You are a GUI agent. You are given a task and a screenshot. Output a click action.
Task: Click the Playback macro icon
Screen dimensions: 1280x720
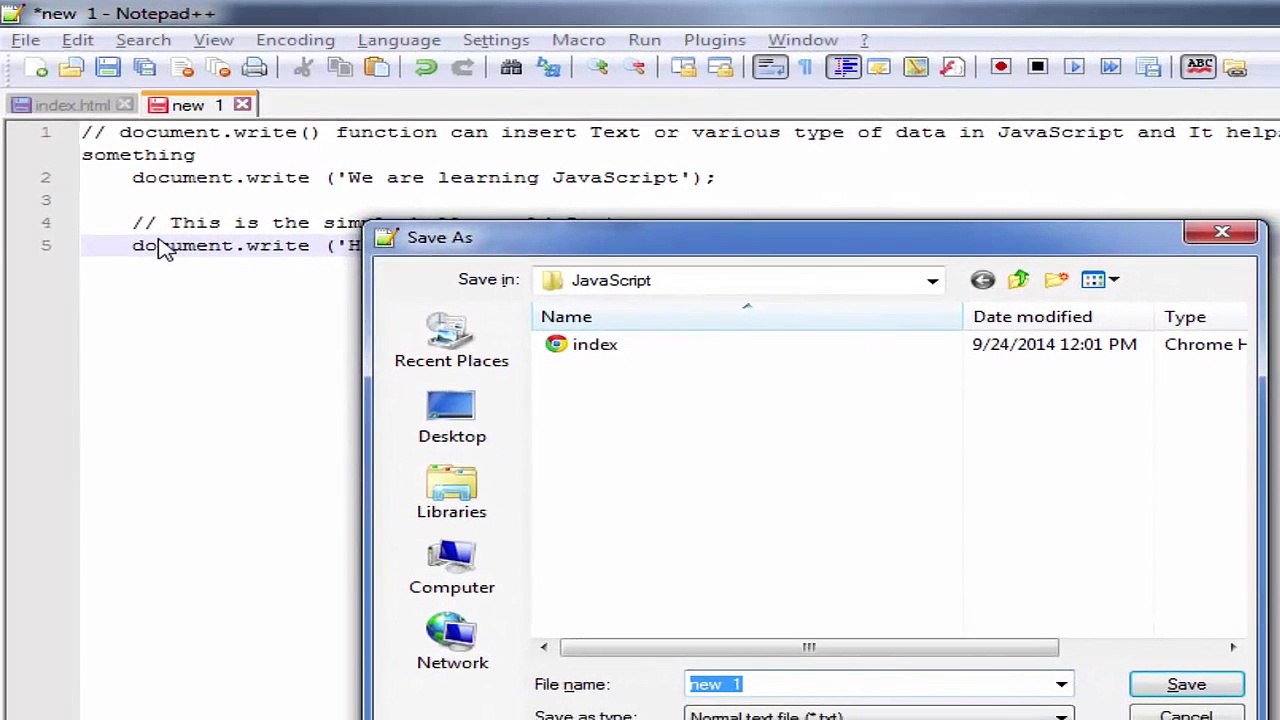tap(1074, 67)
